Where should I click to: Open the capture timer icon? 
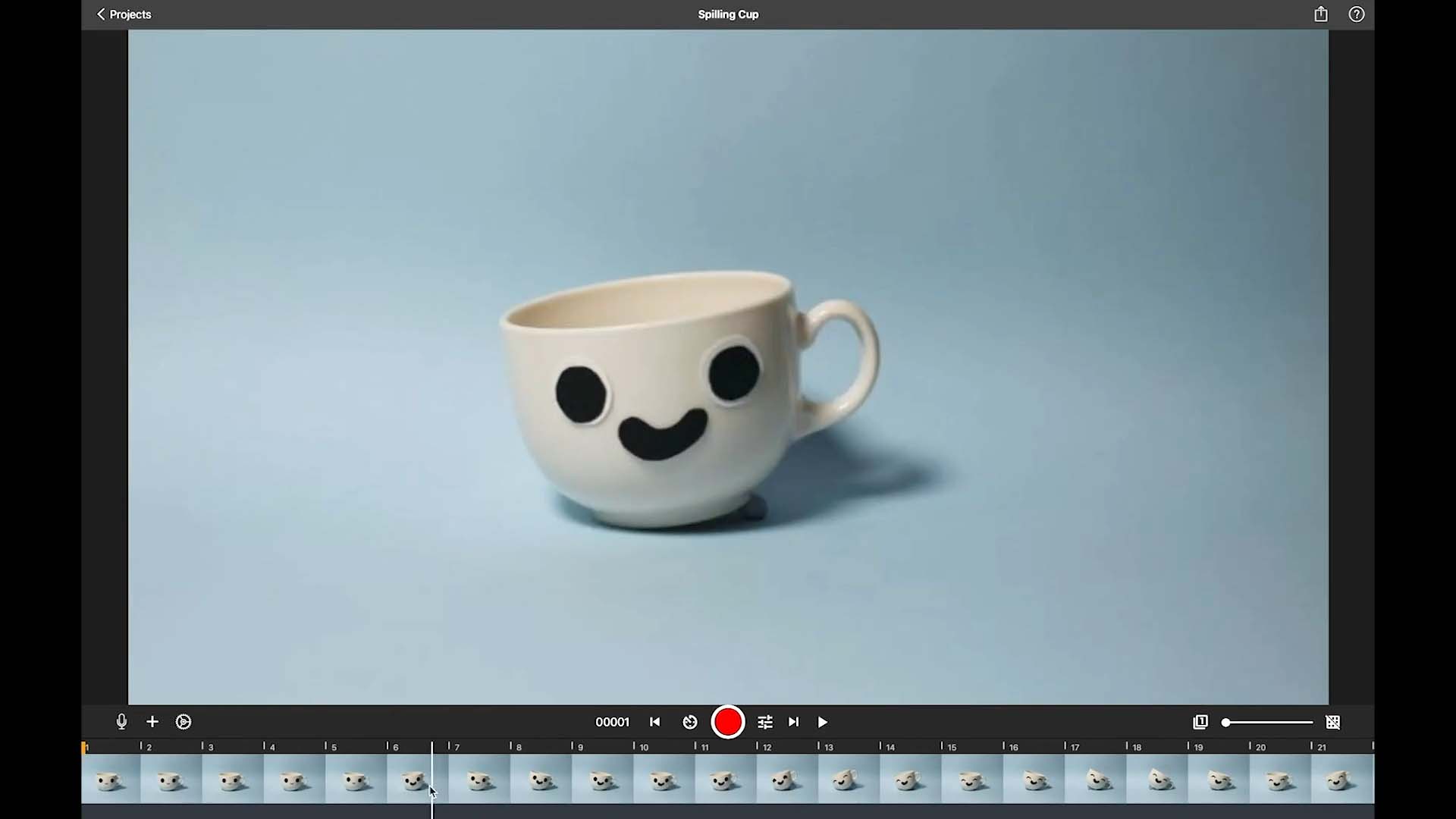tap(690, 722)
